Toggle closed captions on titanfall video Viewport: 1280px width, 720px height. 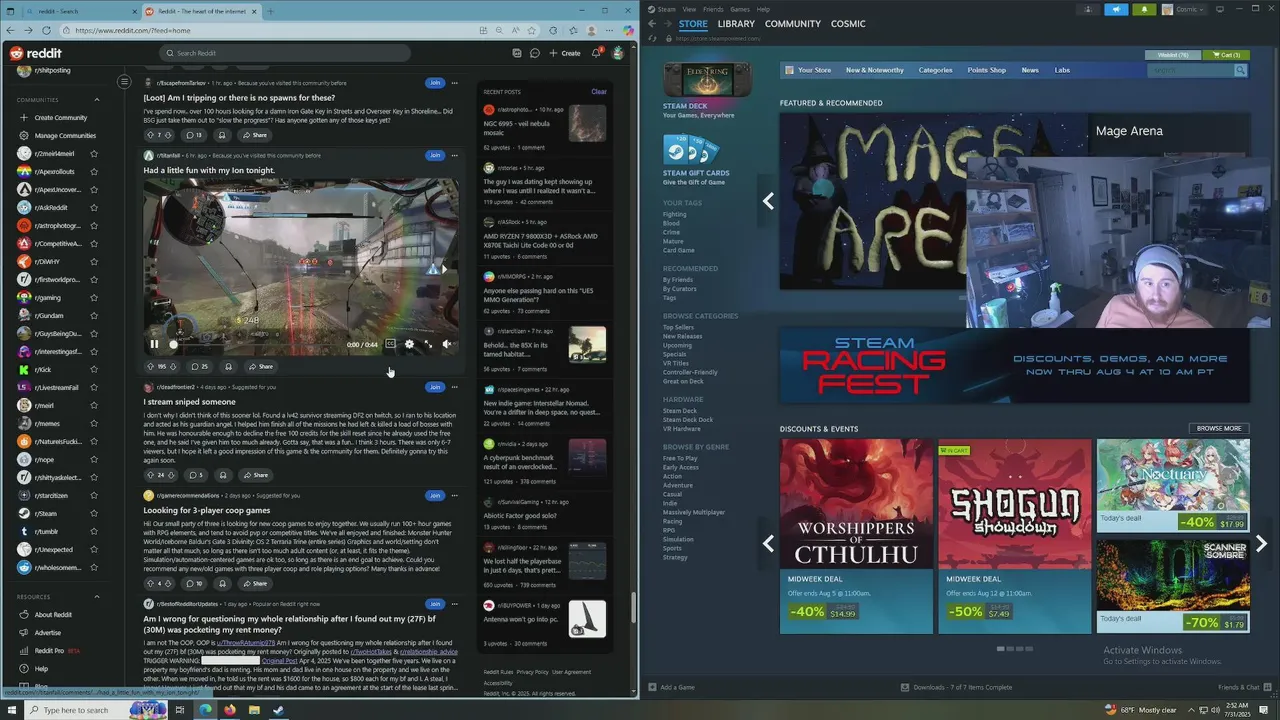pos(390,344)
